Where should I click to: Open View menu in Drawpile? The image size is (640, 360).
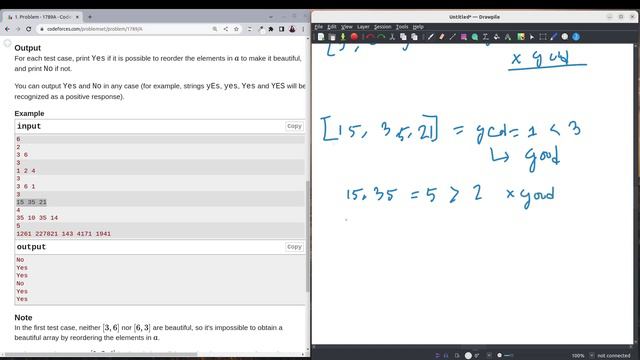click(347, 27)
